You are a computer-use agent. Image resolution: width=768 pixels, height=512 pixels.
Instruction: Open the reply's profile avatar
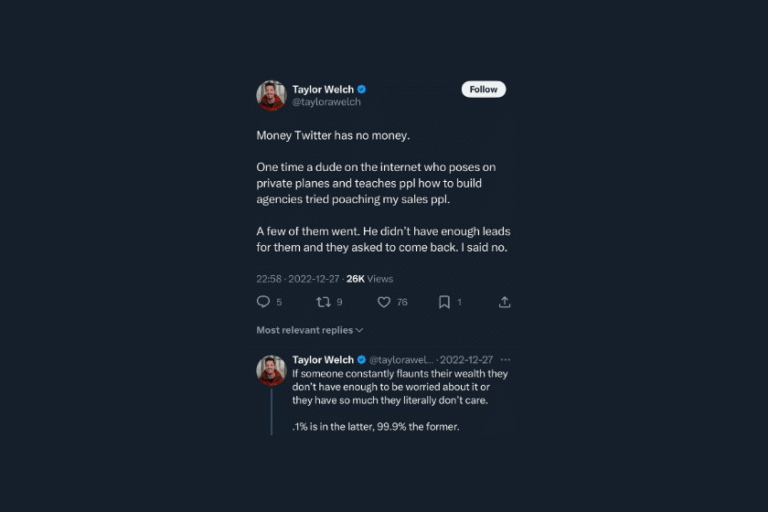pos(271,370)
